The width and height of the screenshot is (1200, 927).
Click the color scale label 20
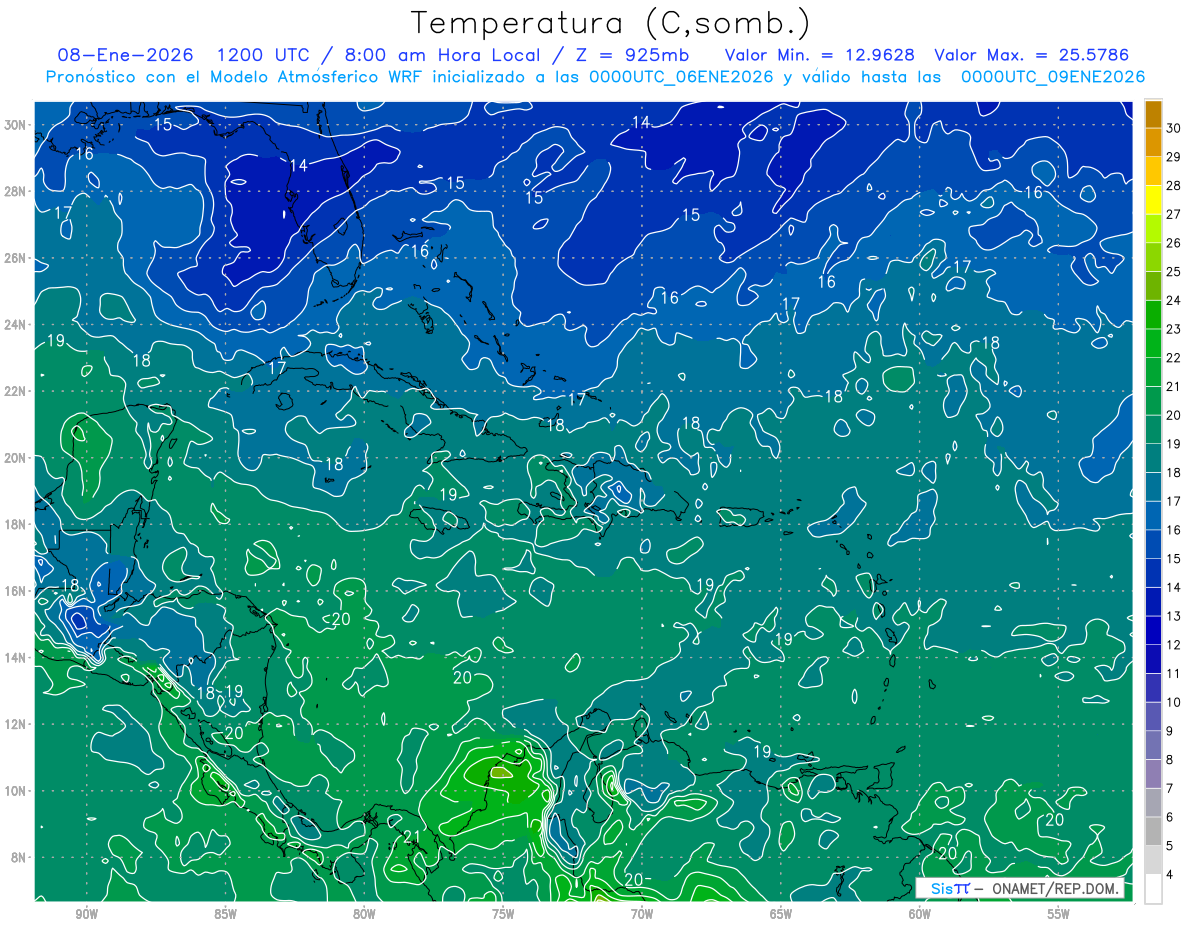point(1174,415)
